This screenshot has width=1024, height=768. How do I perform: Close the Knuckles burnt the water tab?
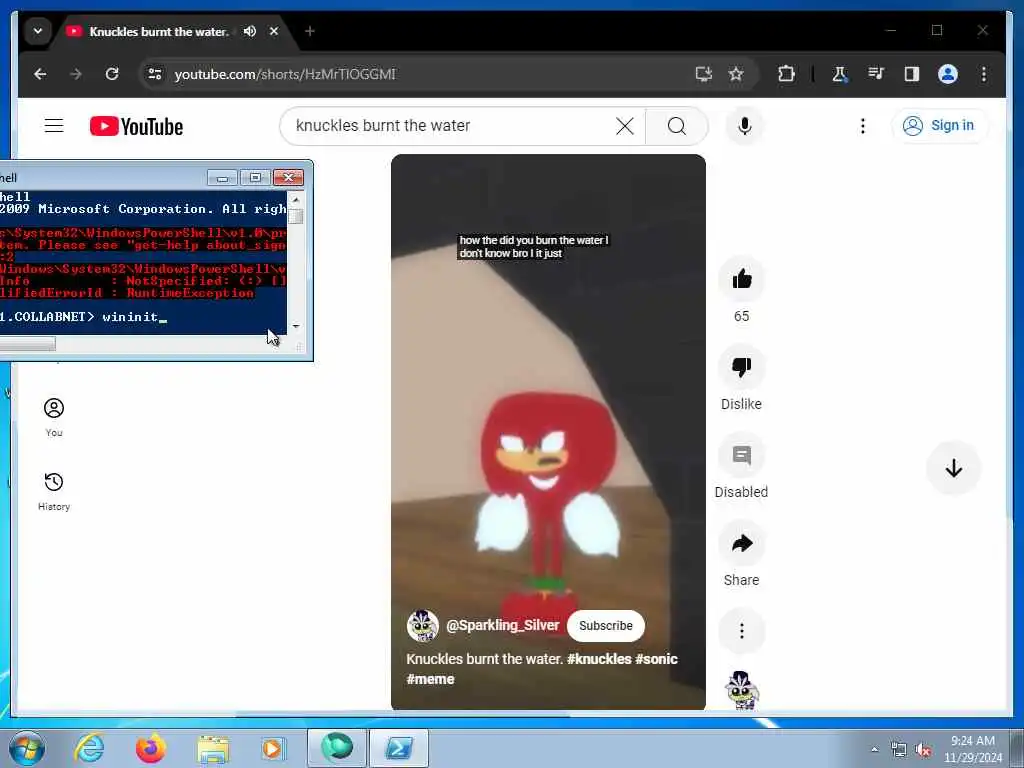[x=274, y=31]
